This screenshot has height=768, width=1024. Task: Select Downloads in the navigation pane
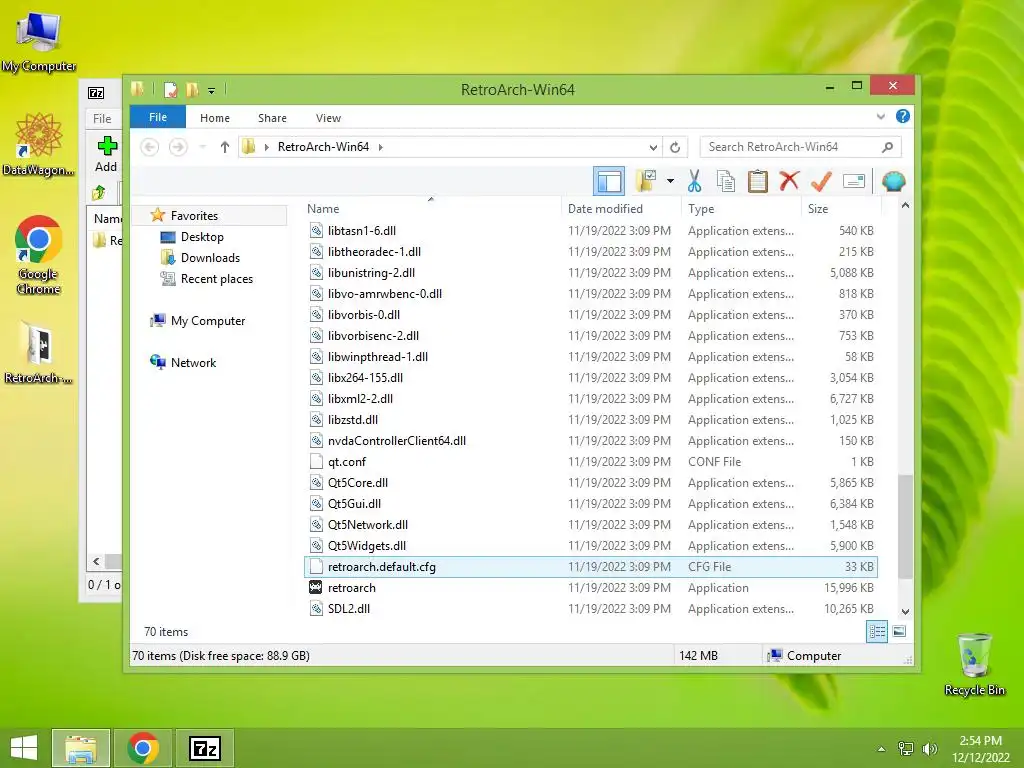(x=210, y=257)
